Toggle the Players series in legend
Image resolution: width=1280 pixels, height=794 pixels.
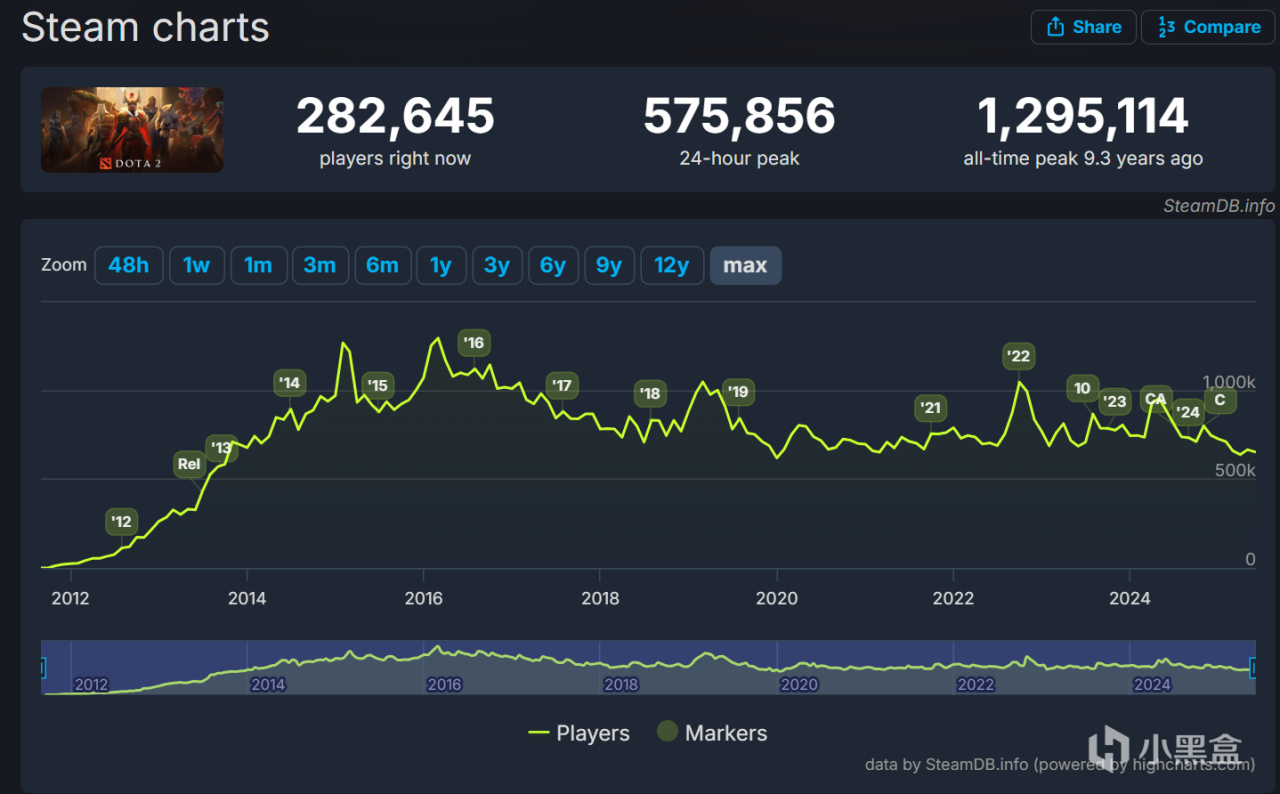coord(579,733)
